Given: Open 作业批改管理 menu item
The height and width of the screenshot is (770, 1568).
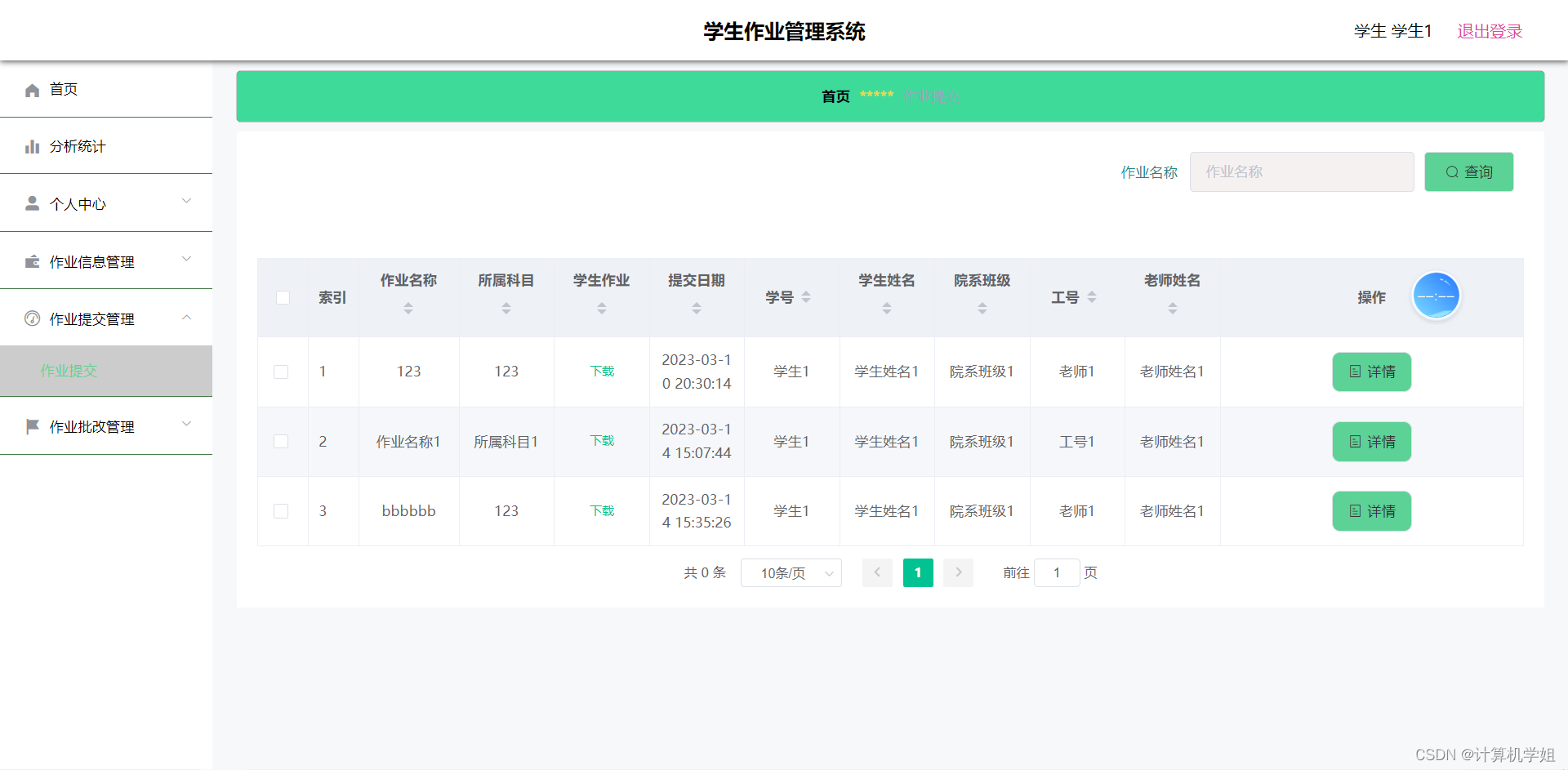Looking at the screenshot, I should coord(106,426).
